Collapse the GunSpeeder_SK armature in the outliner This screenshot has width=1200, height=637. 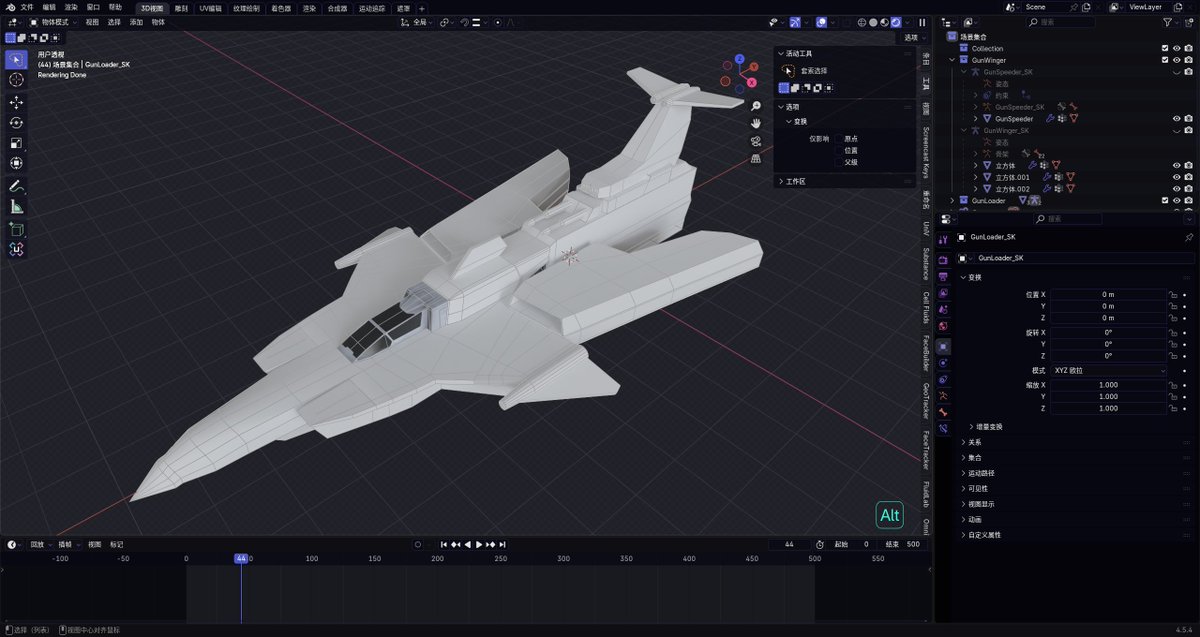[x=964, y=72]
